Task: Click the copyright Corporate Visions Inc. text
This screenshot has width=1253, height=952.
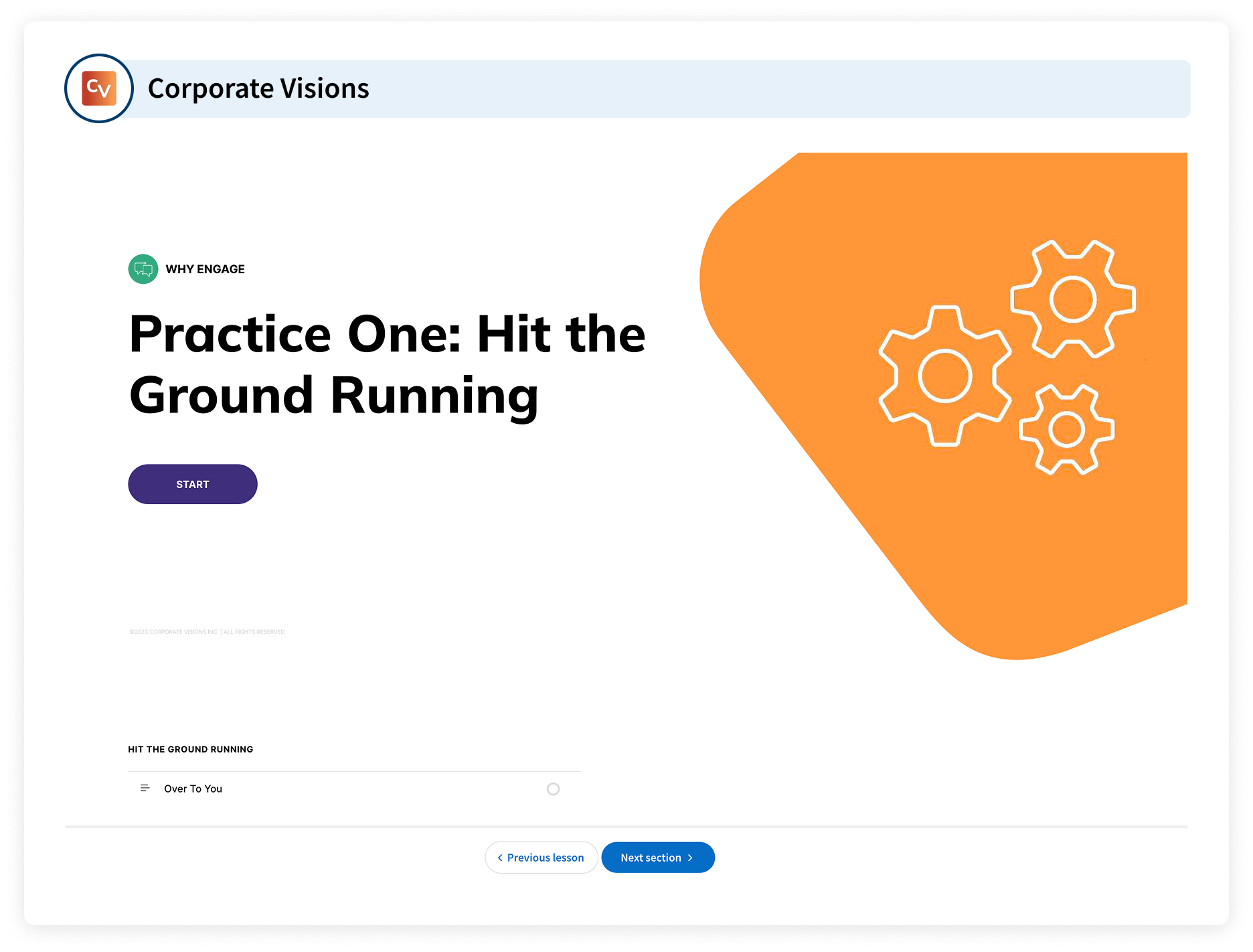Action: pyautogui.click(x=207, y=632)
